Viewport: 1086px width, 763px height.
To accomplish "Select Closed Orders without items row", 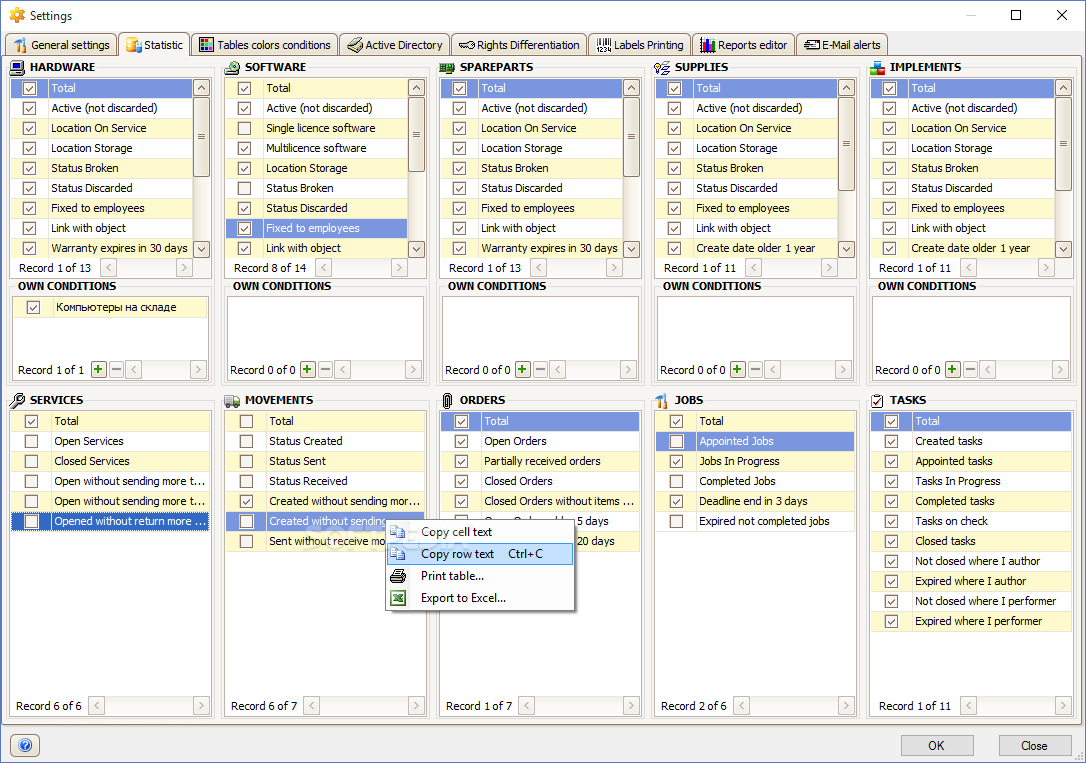I will tap(540, 501).
